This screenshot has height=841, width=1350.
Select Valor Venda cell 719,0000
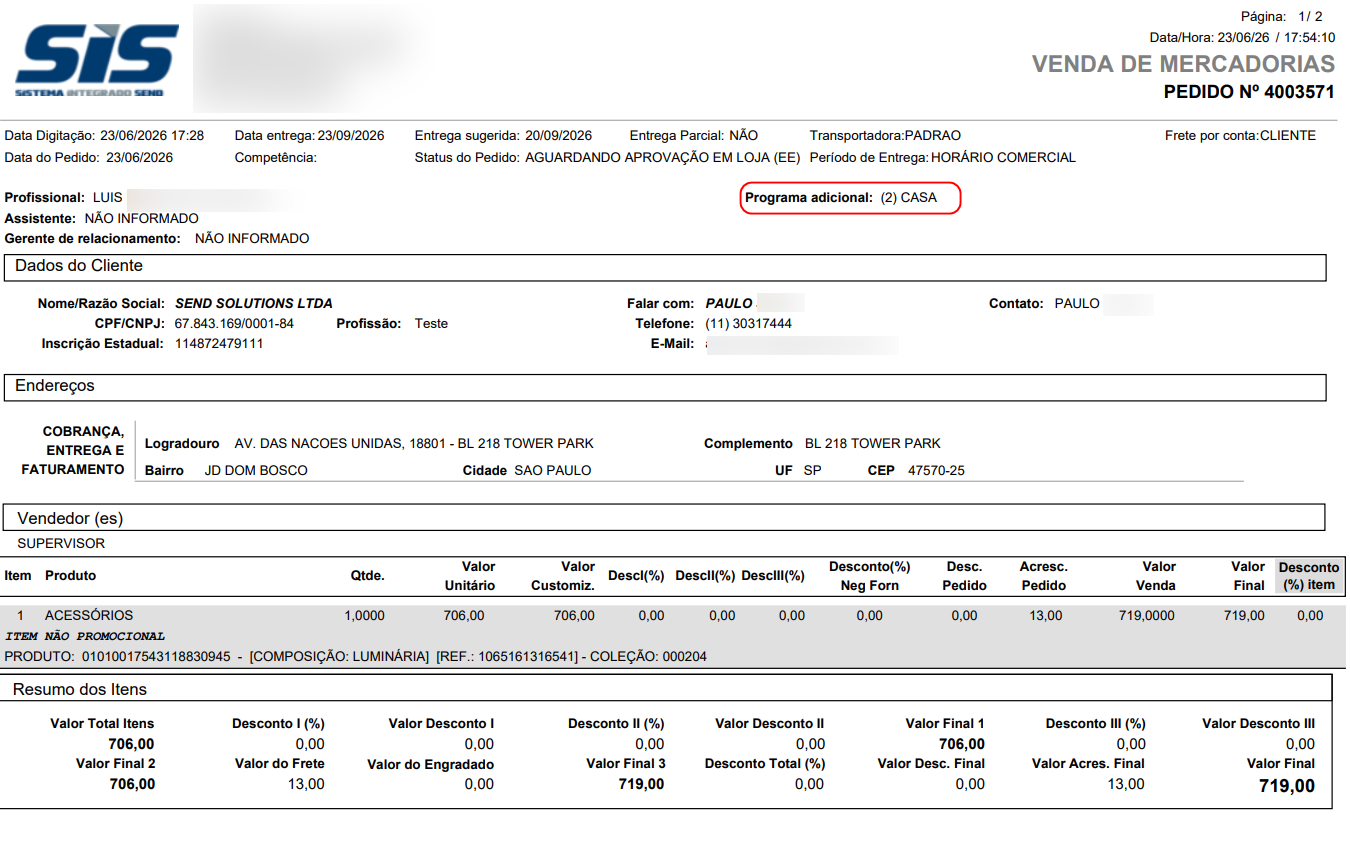click(x=1147, y=616)
